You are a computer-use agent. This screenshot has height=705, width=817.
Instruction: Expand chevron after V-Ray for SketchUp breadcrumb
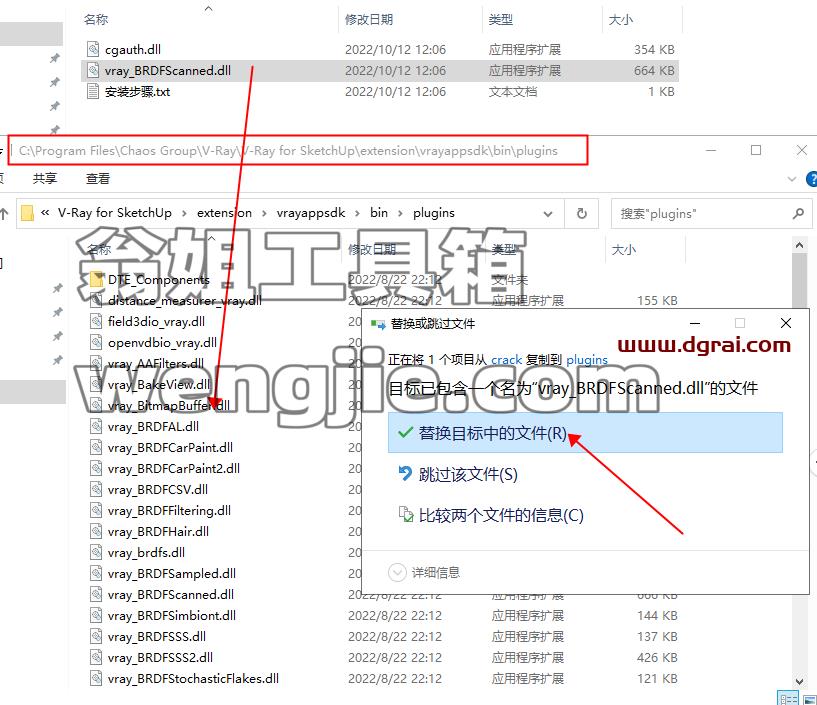pos(184,213)
